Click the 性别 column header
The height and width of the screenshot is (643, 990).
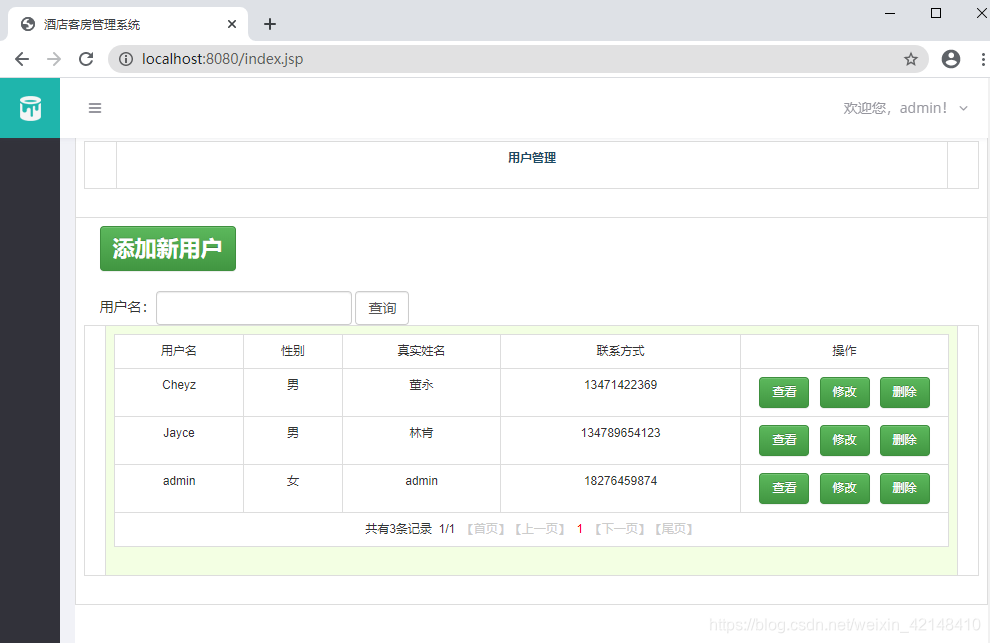coord(293,351)
